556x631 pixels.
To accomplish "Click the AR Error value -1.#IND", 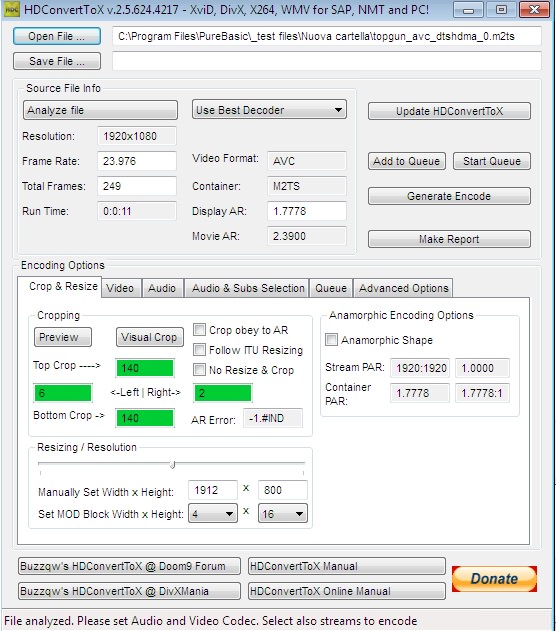I will click(x=273, y=419).
